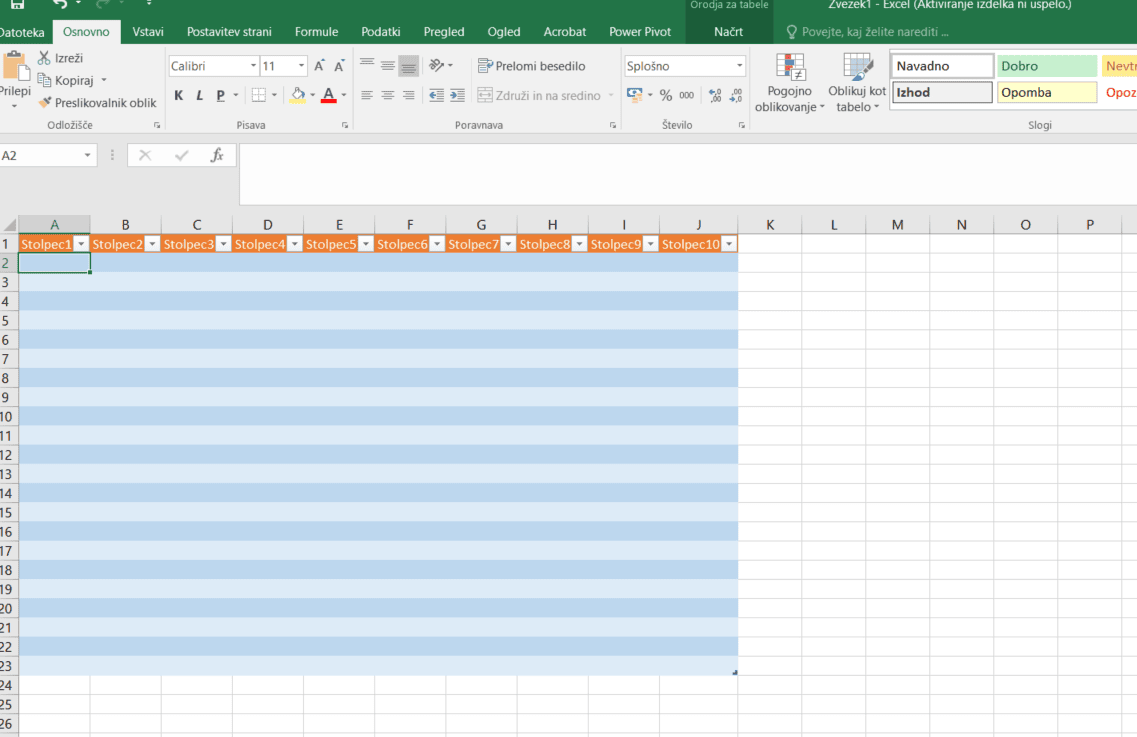Viewport: 1137px width, 737px height.
Task: Switch to the Vstavi ribbon tab
Action: click(148, 32)
